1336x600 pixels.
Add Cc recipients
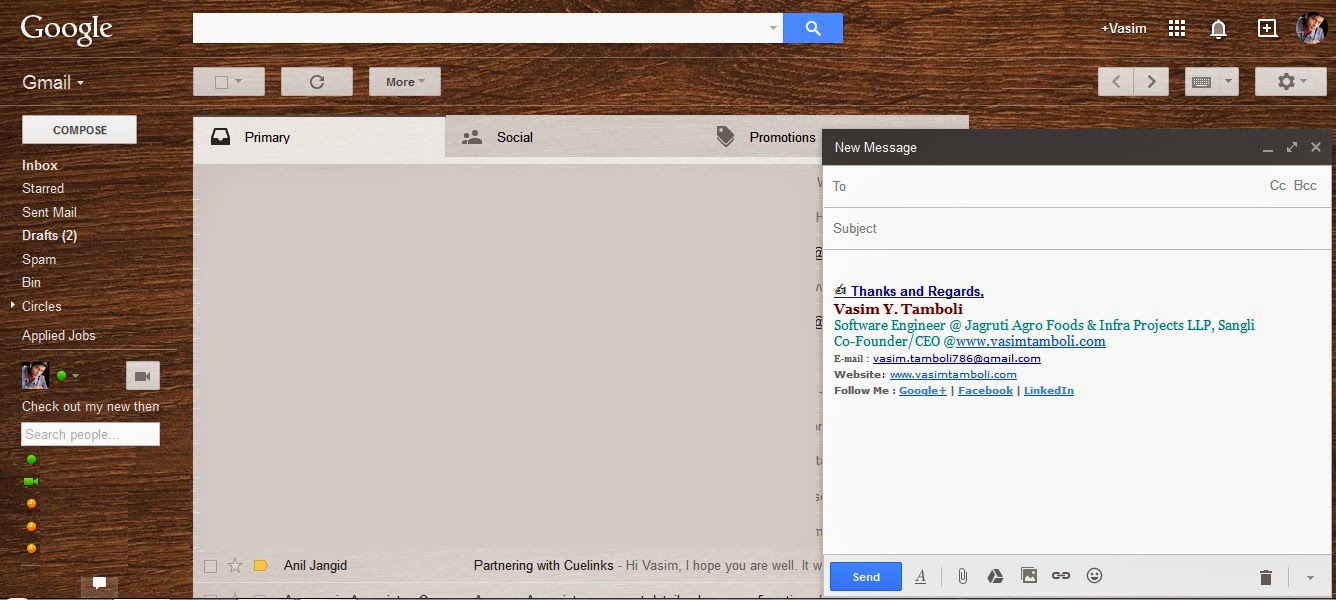(1277, 186)
